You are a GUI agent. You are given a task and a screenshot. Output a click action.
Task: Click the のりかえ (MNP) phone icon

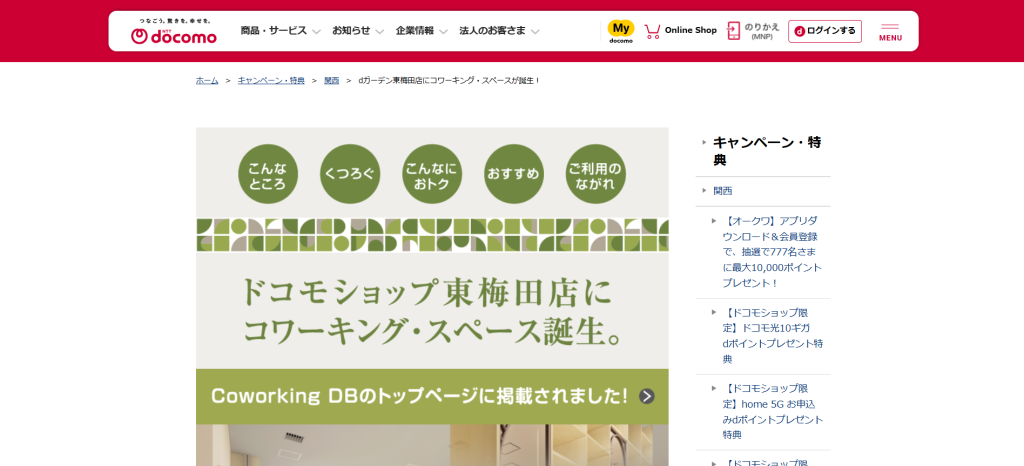point(733,31)
